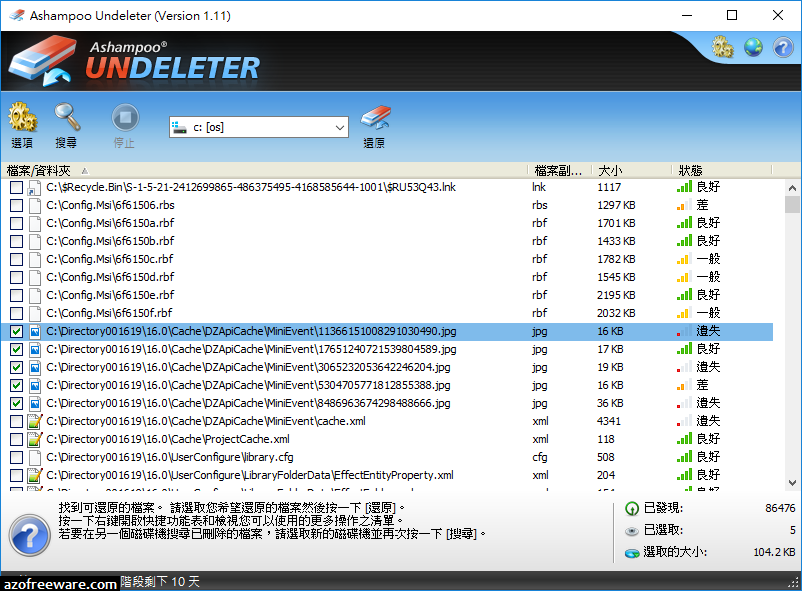Open language options via the globe icon

(752, 46)
